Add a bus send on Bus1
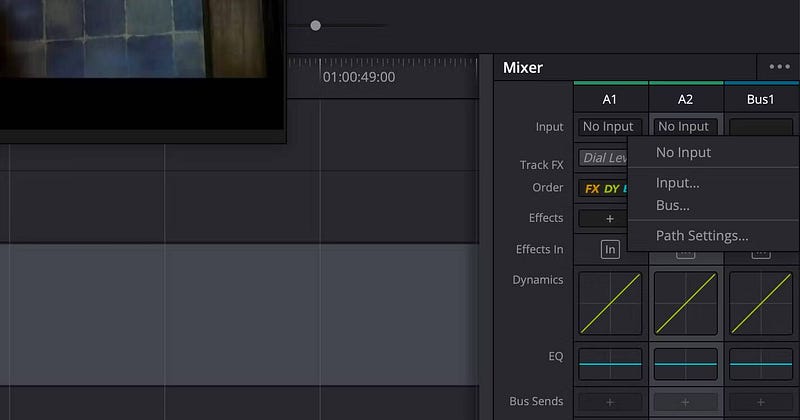The image size is (800, 420). click(760, 402)
